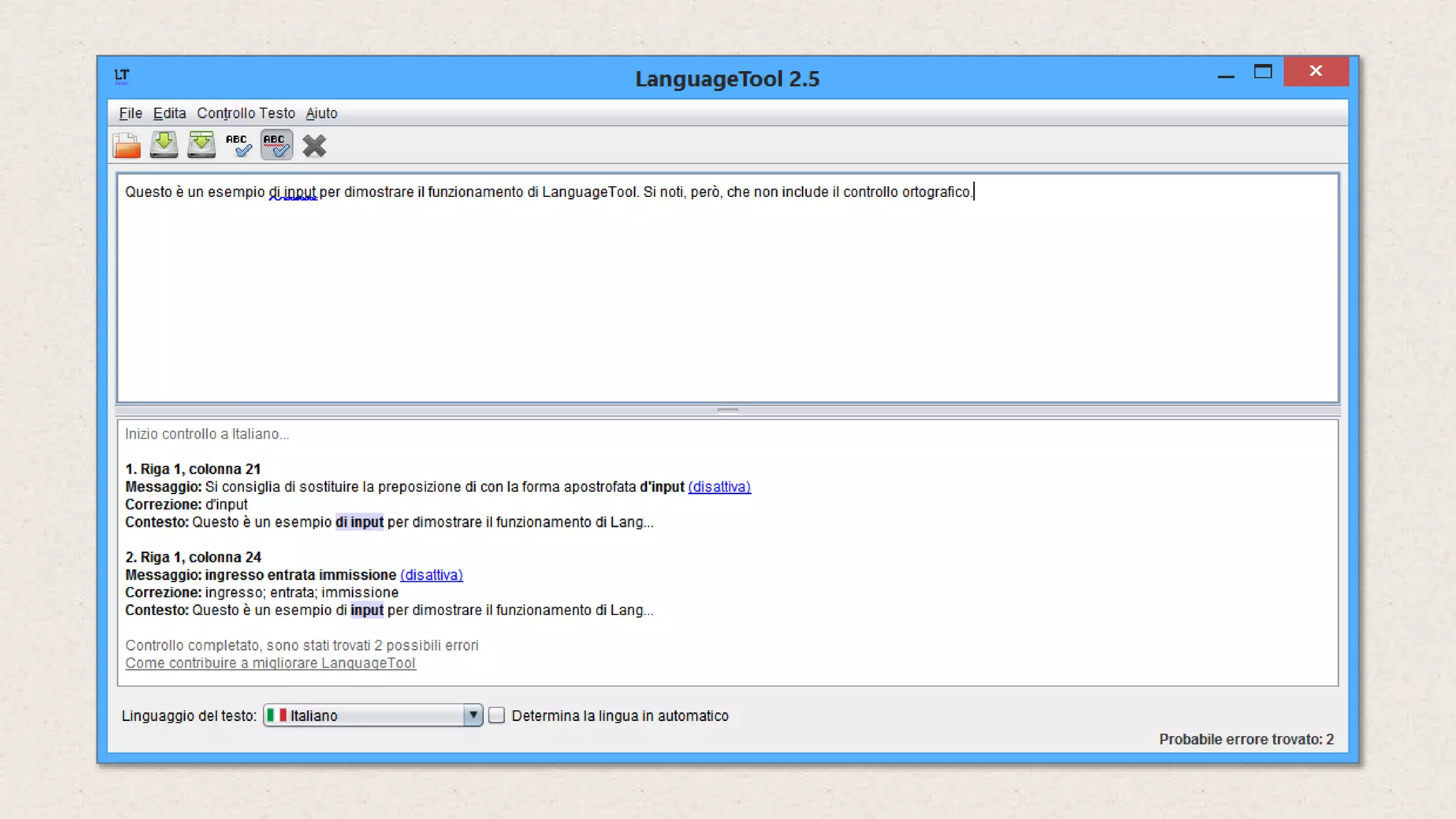Click the underlined "di input" text in editor
Screen dimensions: 1456x819
[x=292, y=192]
